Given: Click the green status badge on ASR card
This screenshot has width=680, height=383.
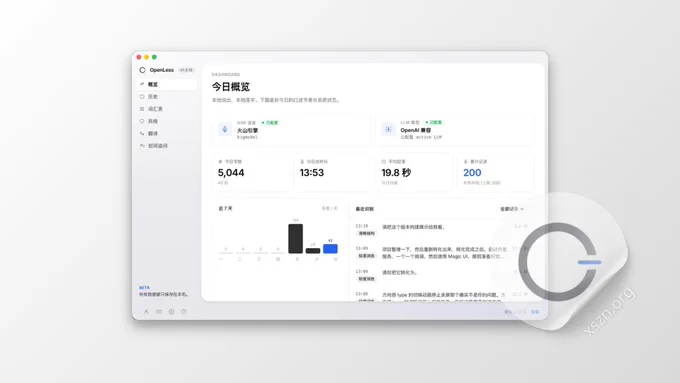Looking at the screenshot, I should pos(270,123).
